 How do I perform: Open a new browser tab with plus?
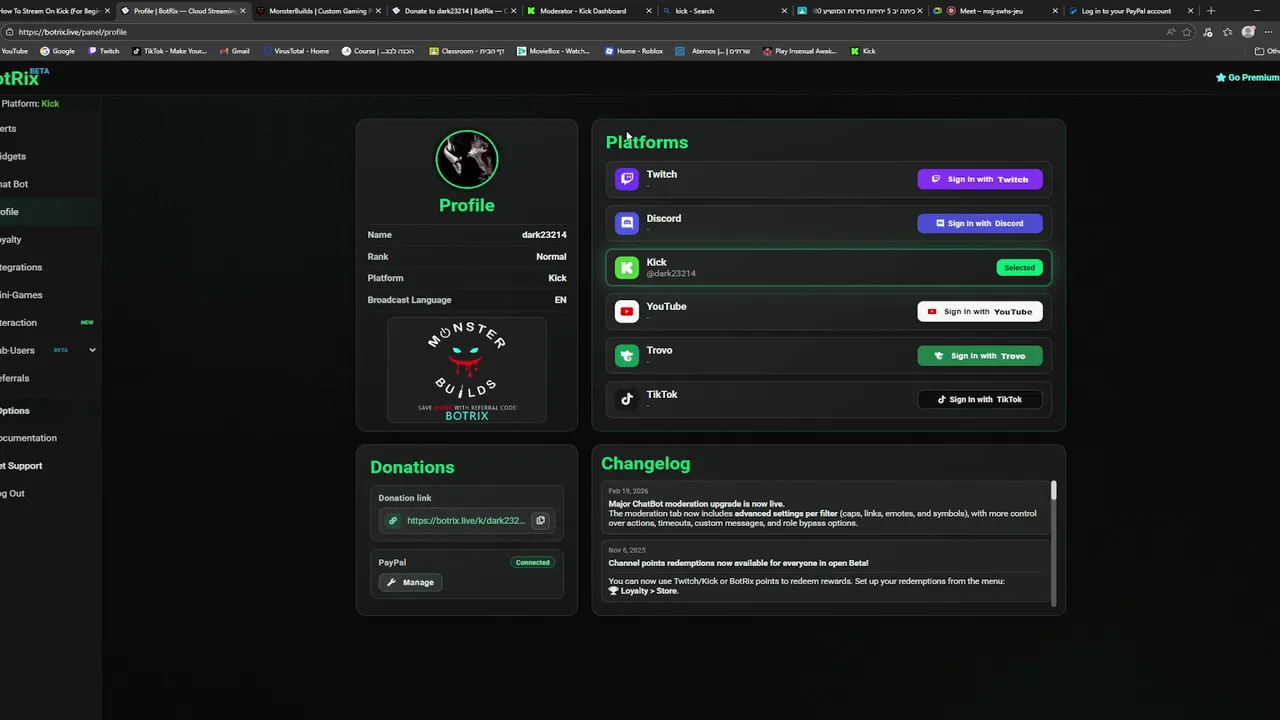coord(1211,11)
